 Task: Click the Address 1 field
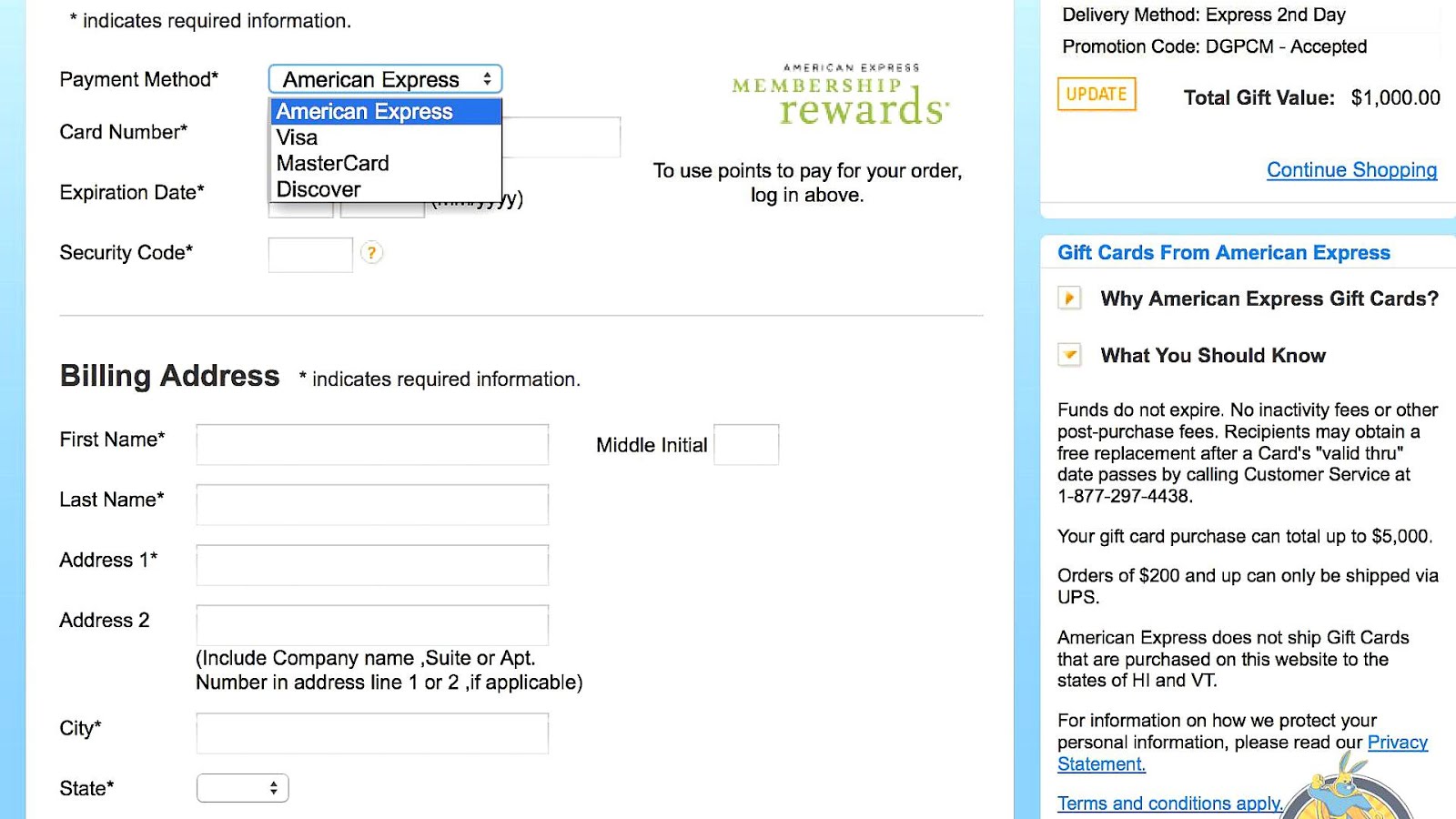372,565
